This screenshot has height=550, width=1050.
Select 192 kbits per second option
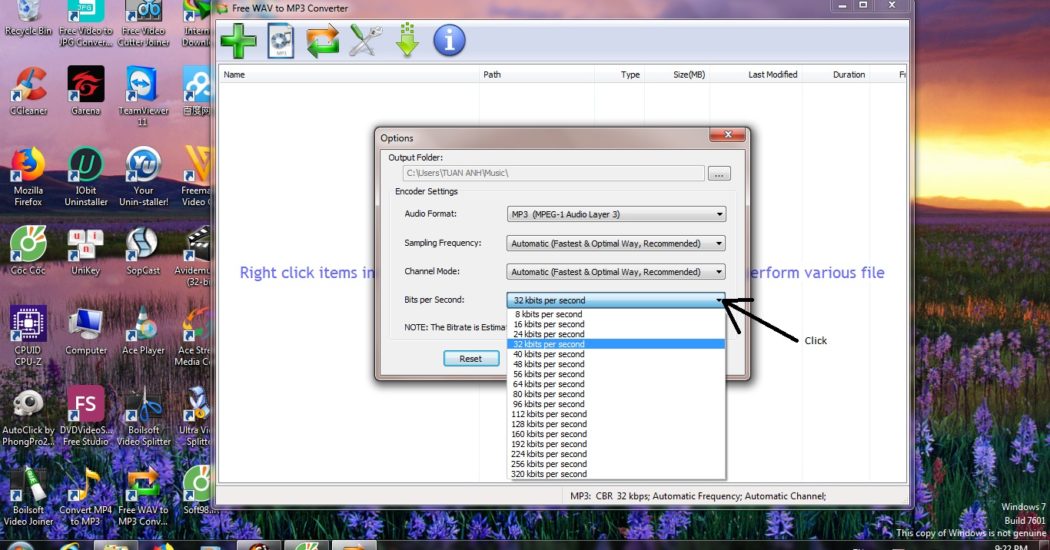pyautogui.click(x=616, y=444)
